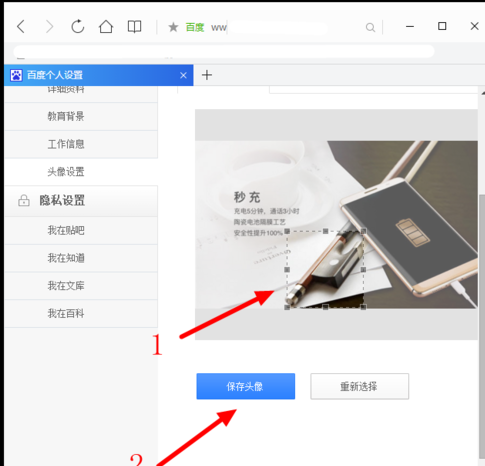Open a new tab with the plus button
This screenshot has height=466, width=485.
click(207, 75)
